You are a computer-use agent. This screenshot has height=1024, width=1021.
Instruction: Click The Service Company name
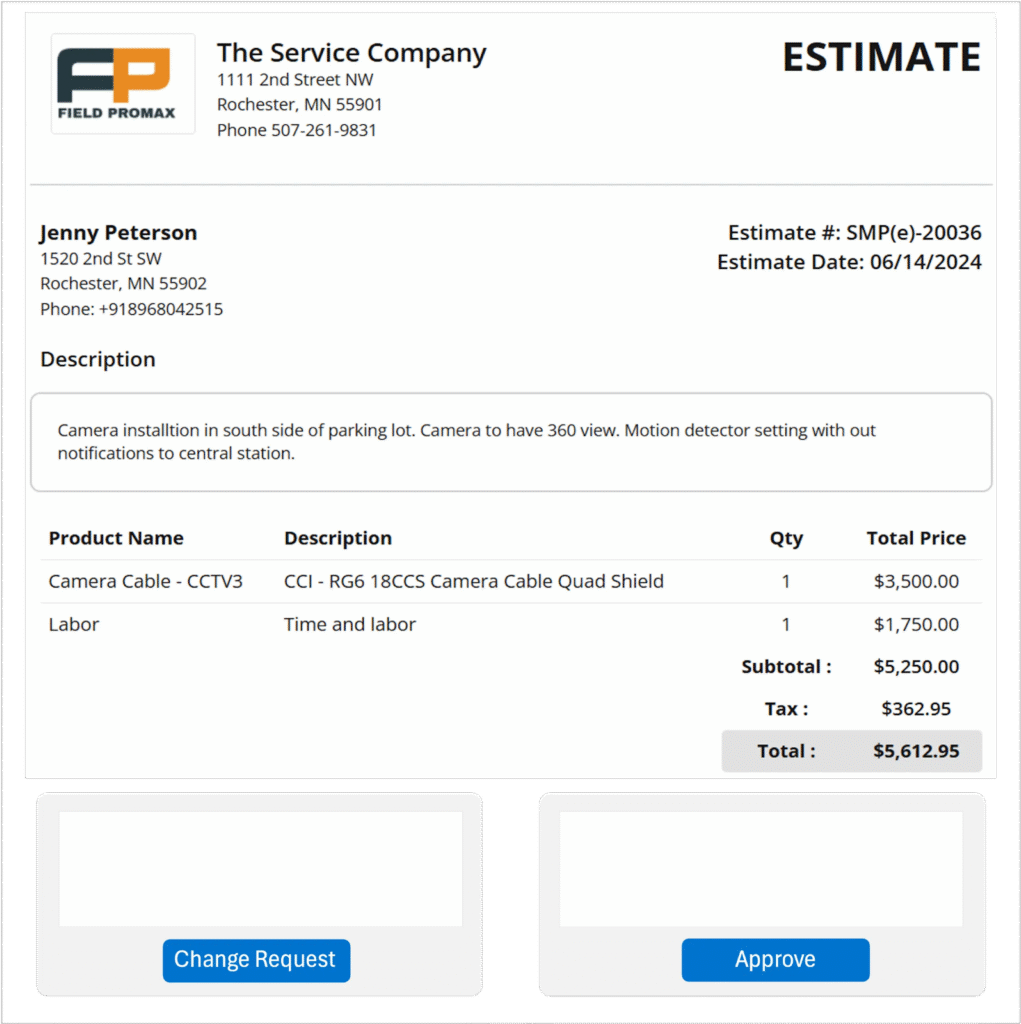351,53
